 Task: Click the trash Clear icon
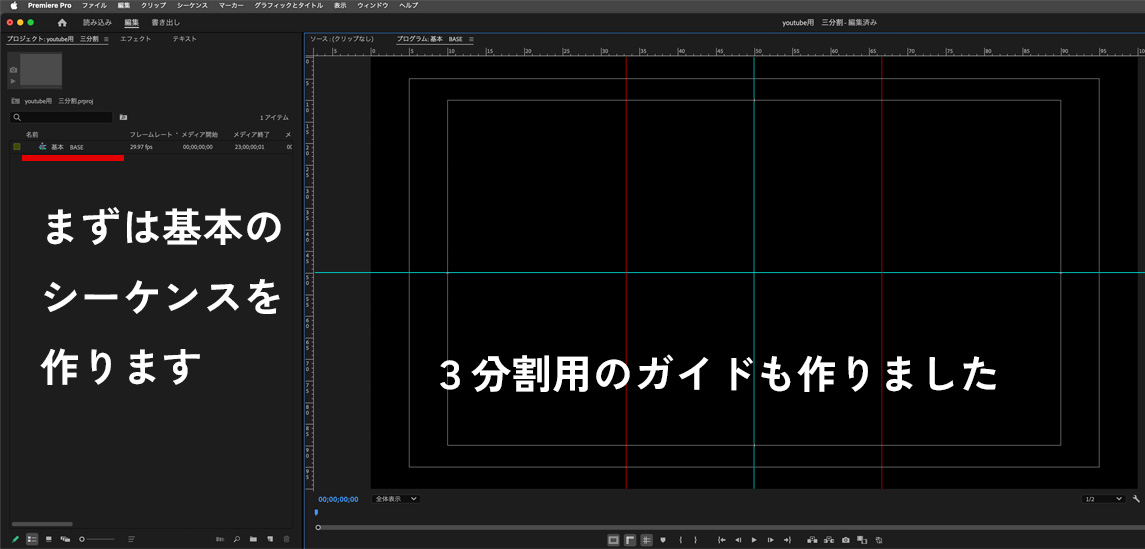point(286,539)
